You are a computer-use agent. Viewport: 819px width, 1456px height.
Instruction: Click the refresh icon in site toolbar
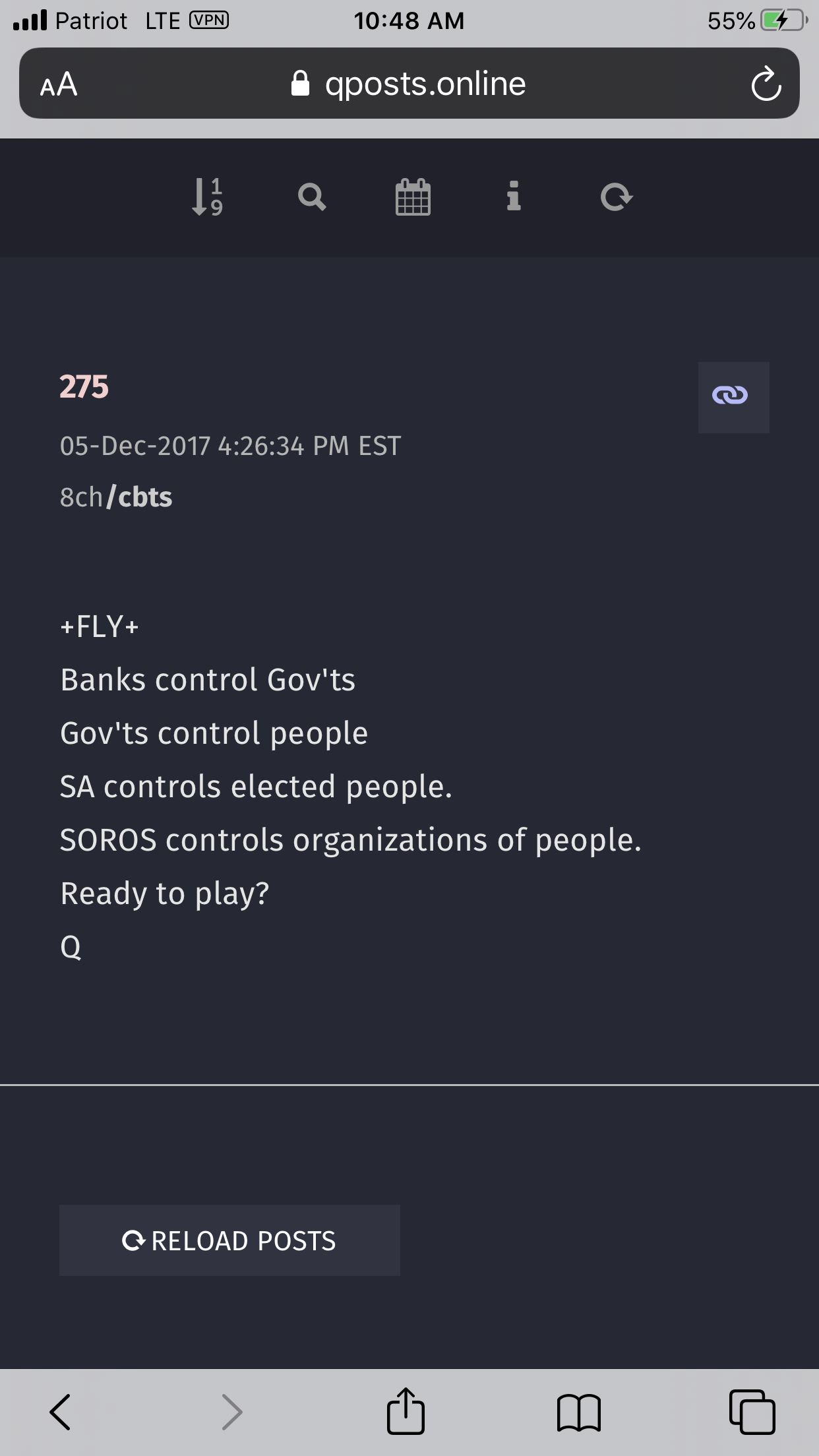[x=617, y=197]
